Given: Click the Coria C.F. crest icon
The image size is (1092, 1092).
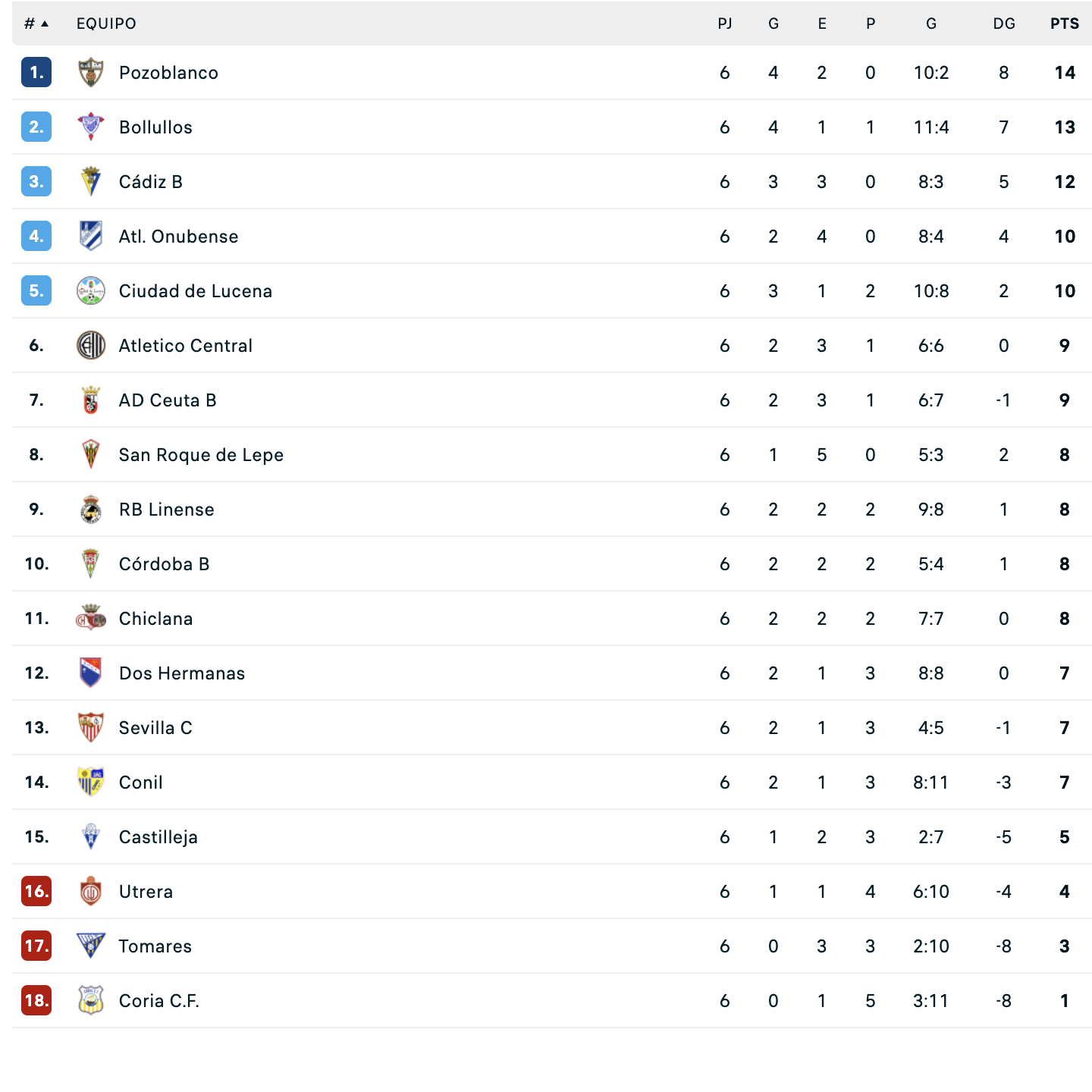Looking at the screenshot, I should [90, 1001].
